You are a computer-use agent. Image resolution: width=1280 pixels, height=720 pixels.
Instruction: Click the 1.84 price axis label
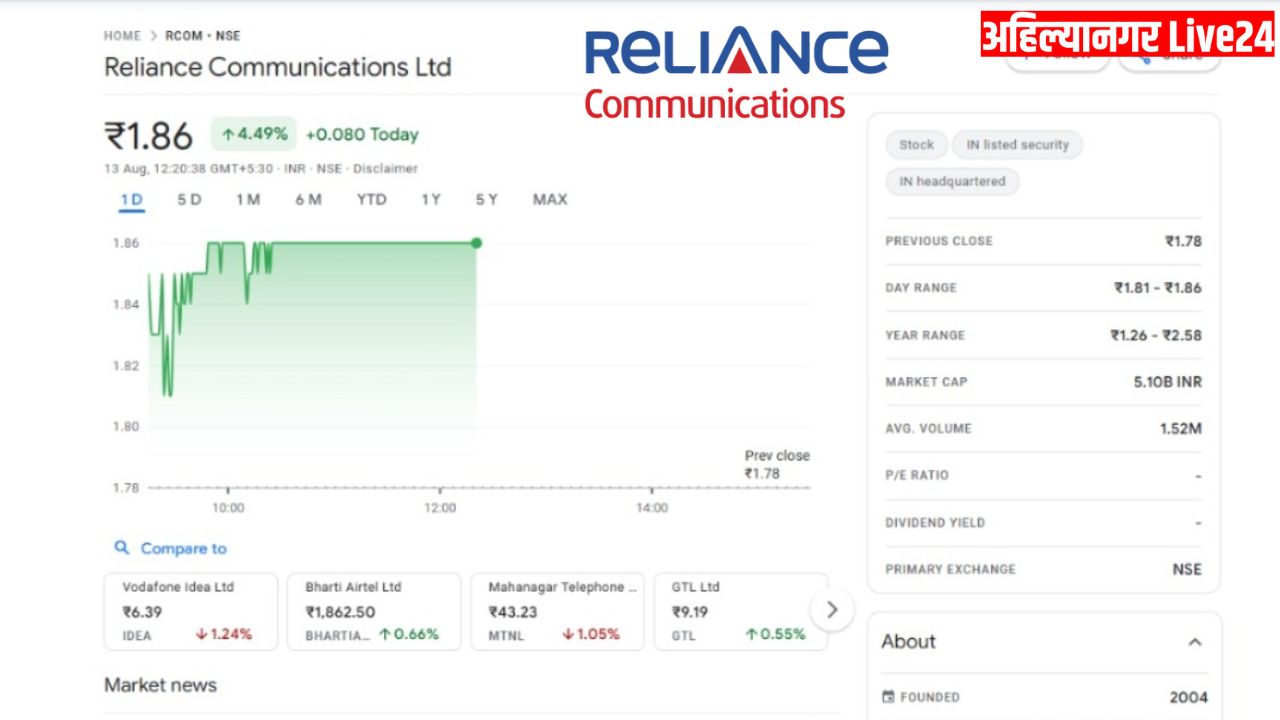125,304
